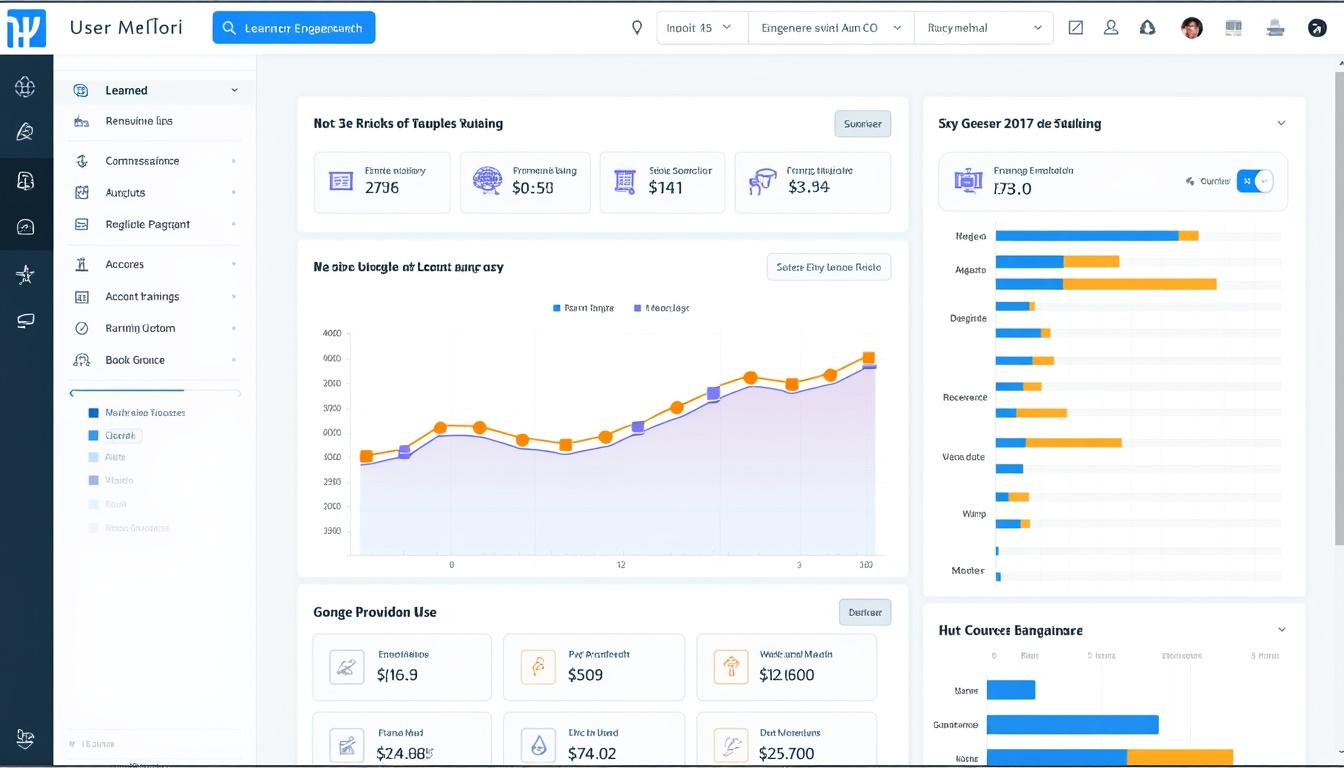Select 'Account trainings' in the sidebar menu
Viewport: 1344px width, 768px height.
(142, 297)
